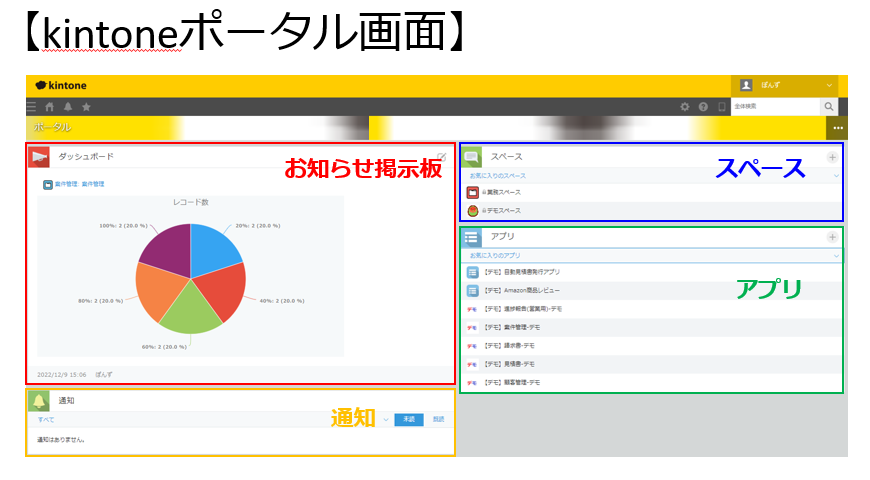Open help via the question mark icon

pos(703,107)
